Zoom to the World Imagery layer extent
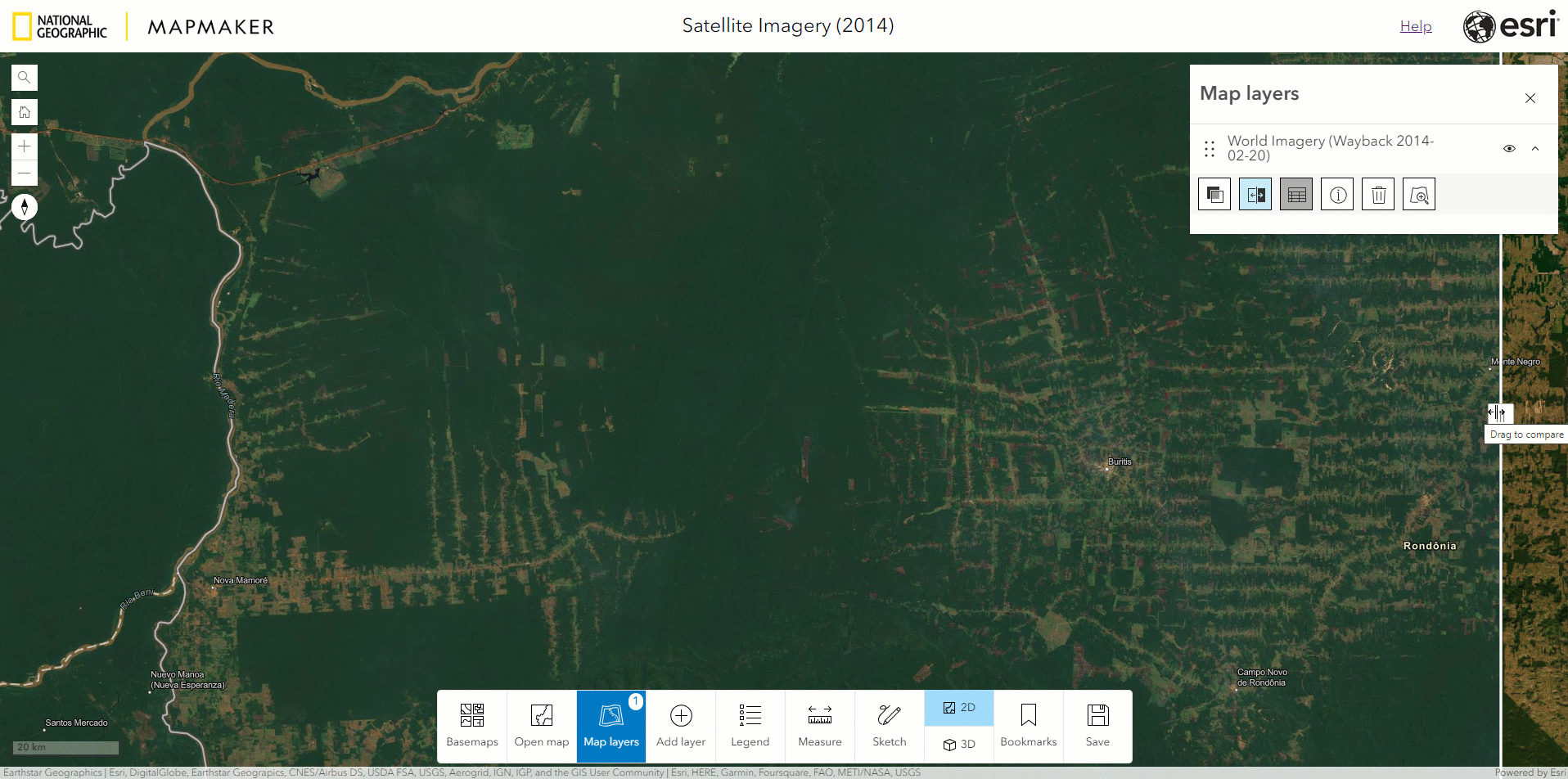 point(1419,194)
